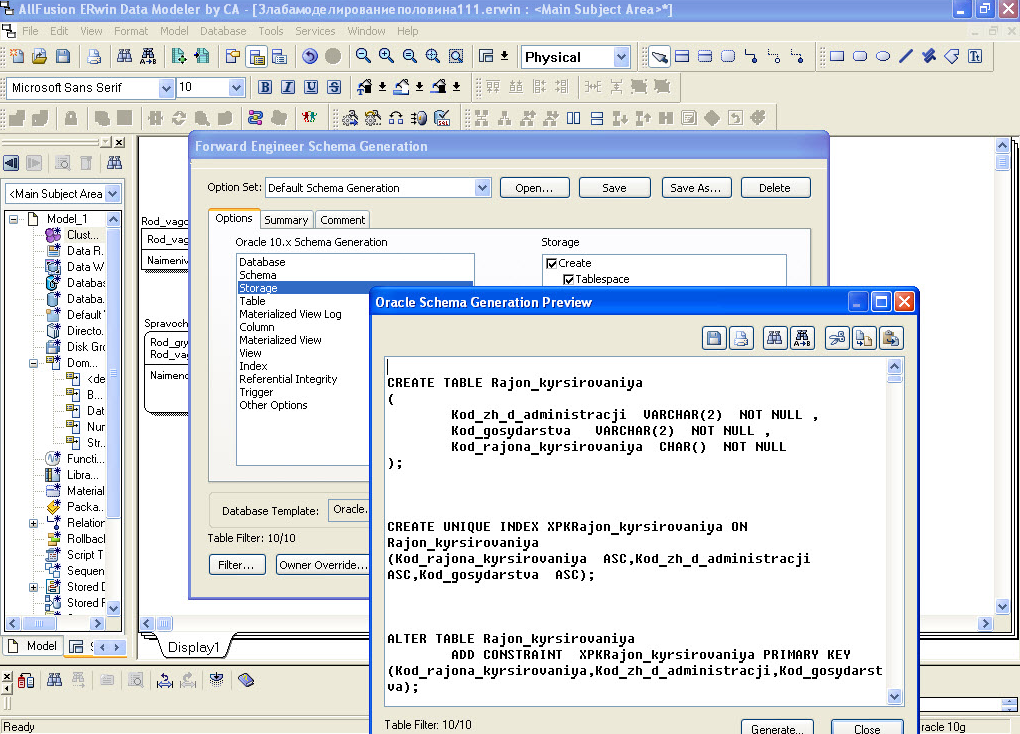Viewport: 1020px width, 734px height.
Task: Click the Save As... button
Action: pyautogui.click(x=696, y=188)
